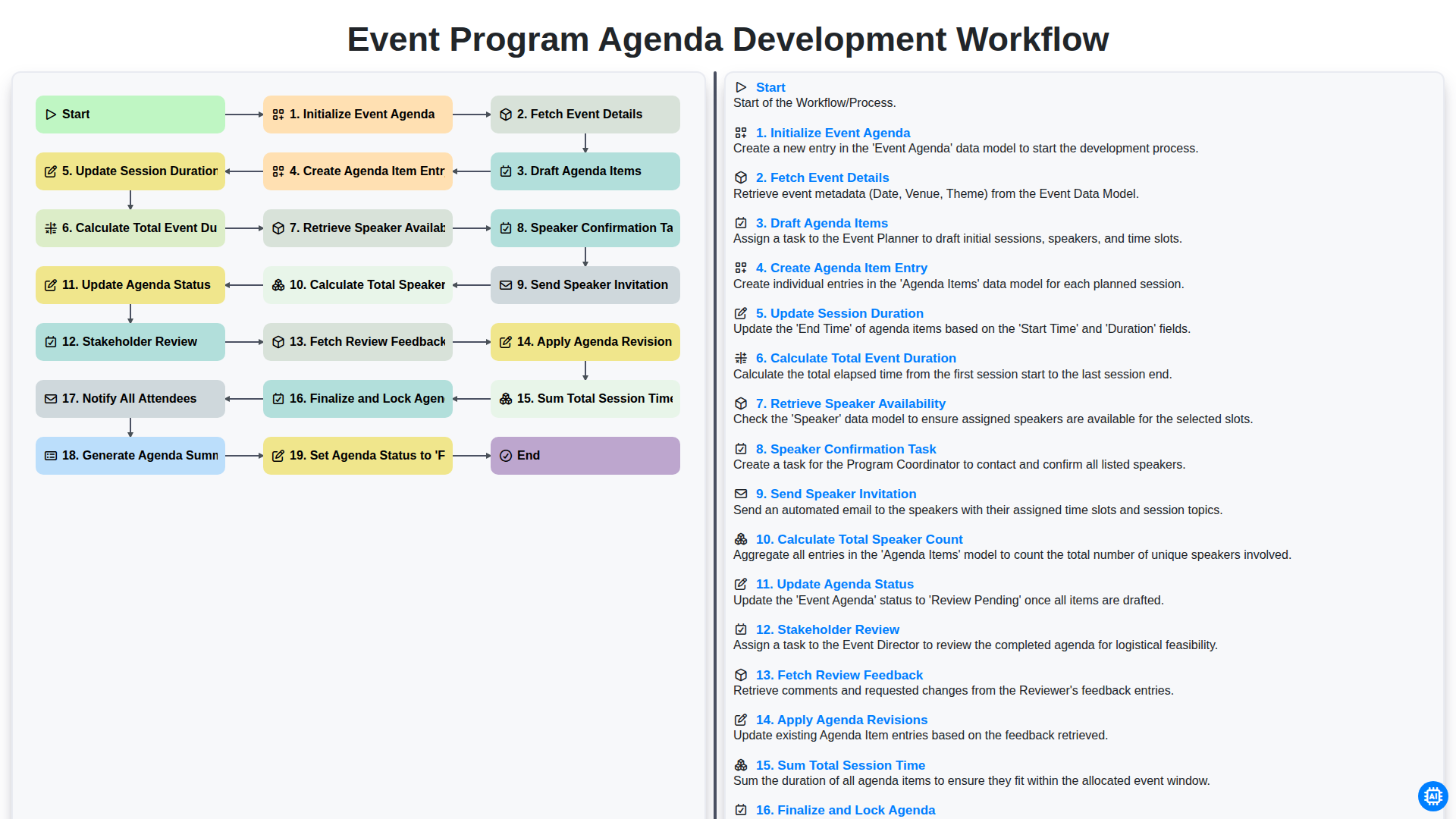Image resolution: width=1456 pixels, height=819 pixels.
Task: Click the cube icon in Fetch Event Details node
Action: pyautogui.click(x=506, y=115)
